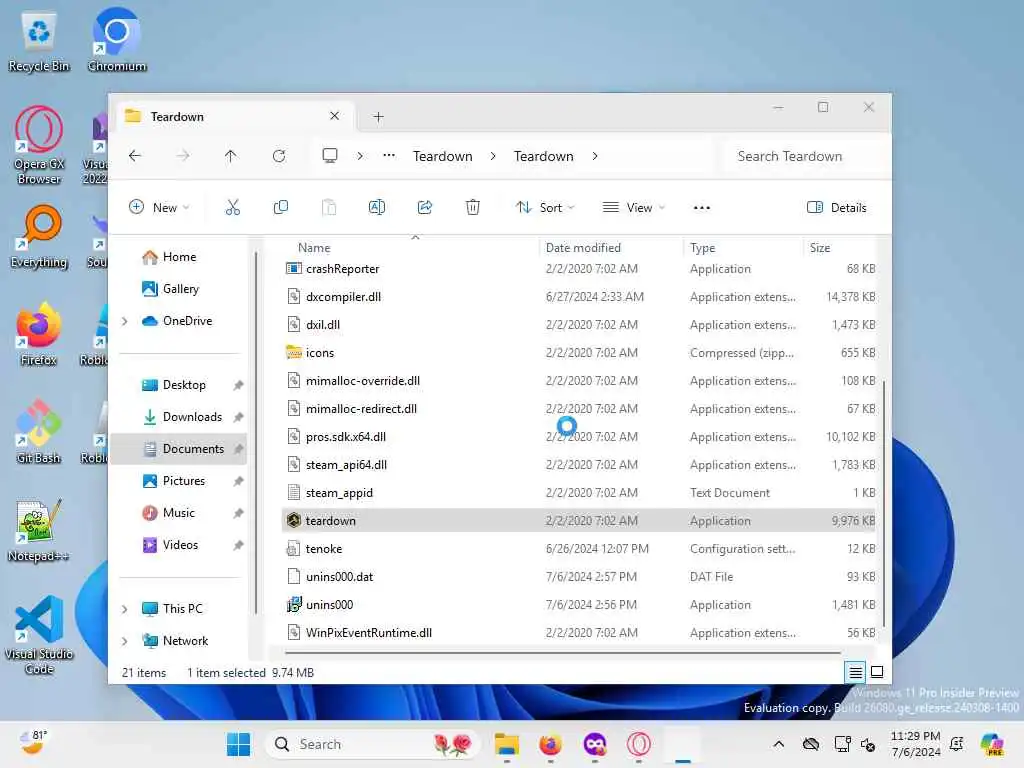Open Firefox from the taskbar
1024x768 pixels.
coord(551,744)
